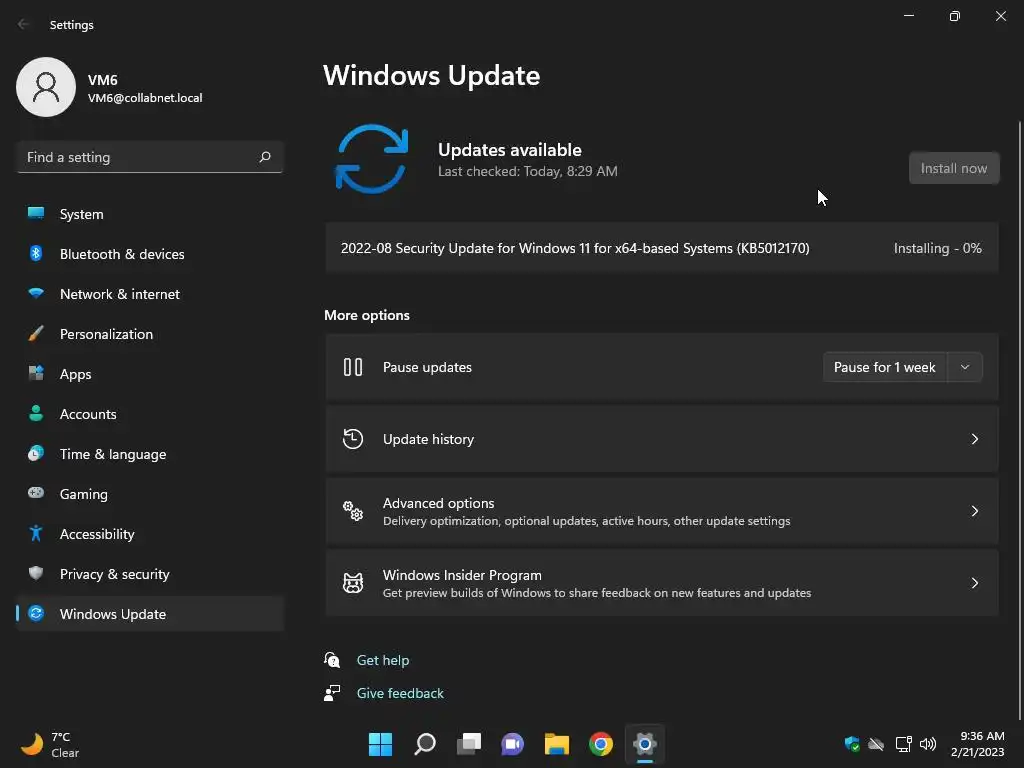This screenshot has width=1024, height=768.
Task: Click the Personalization paintbrush icon
Action: point(36,334)
